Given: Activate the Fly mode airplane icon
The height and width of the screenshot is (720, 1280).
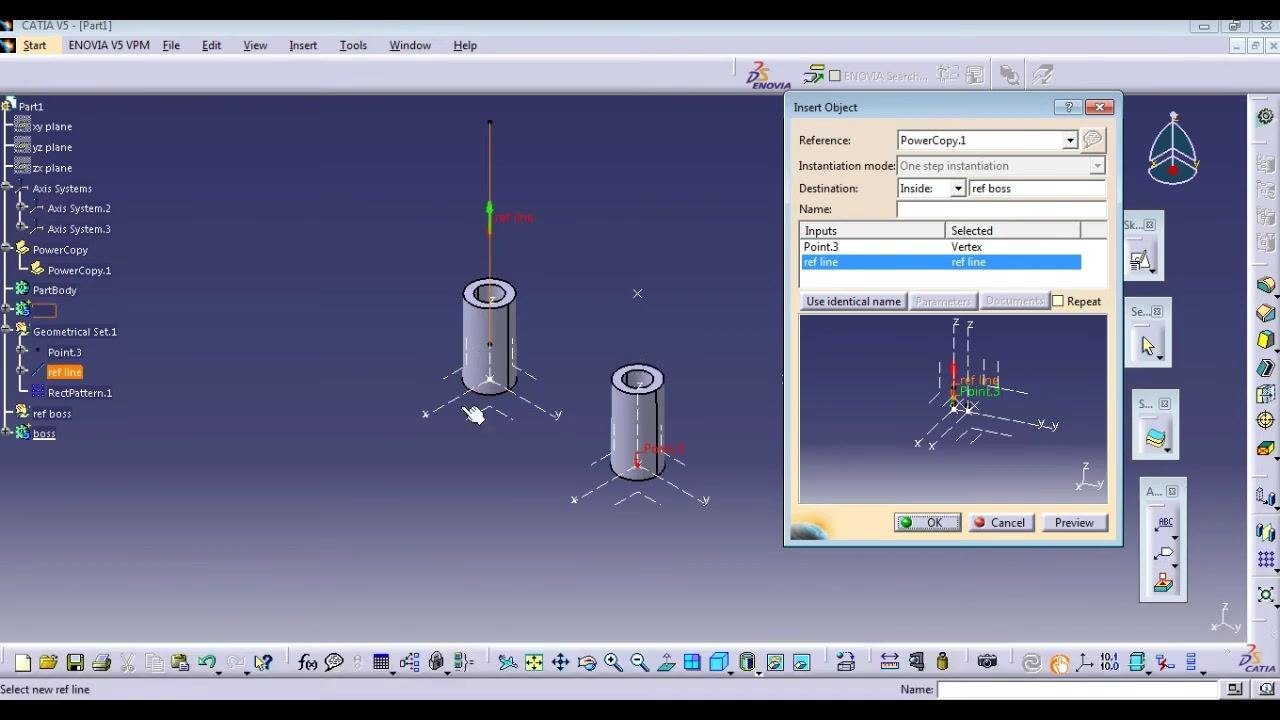Looking at the screenshot, I should (x=508, y=662).
